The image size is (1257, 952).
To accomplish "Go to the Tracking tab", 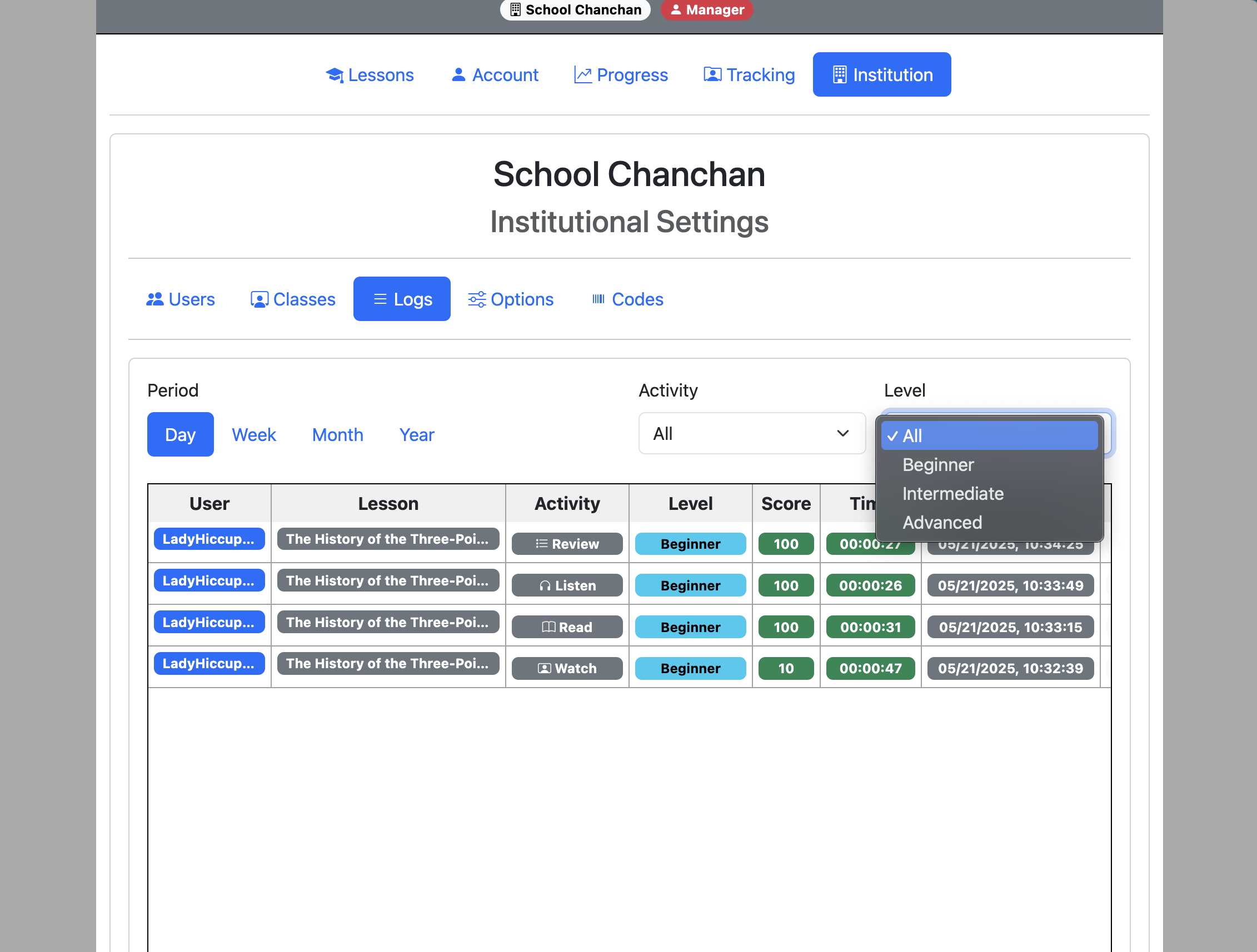I will pos(749,74).
